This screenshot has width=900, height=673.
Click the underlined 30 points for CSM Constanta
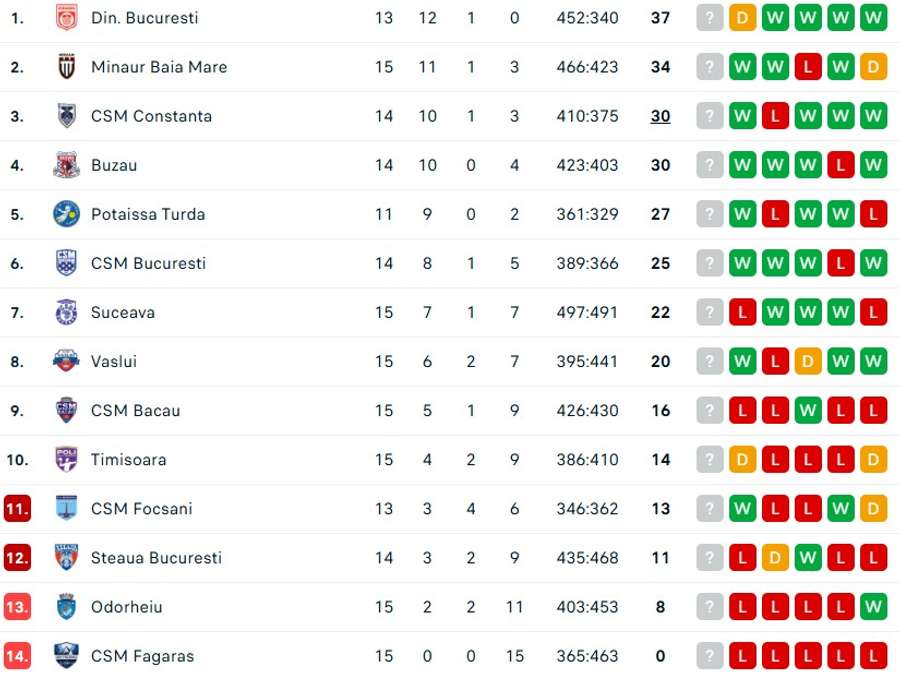click(x=661, y=116)
